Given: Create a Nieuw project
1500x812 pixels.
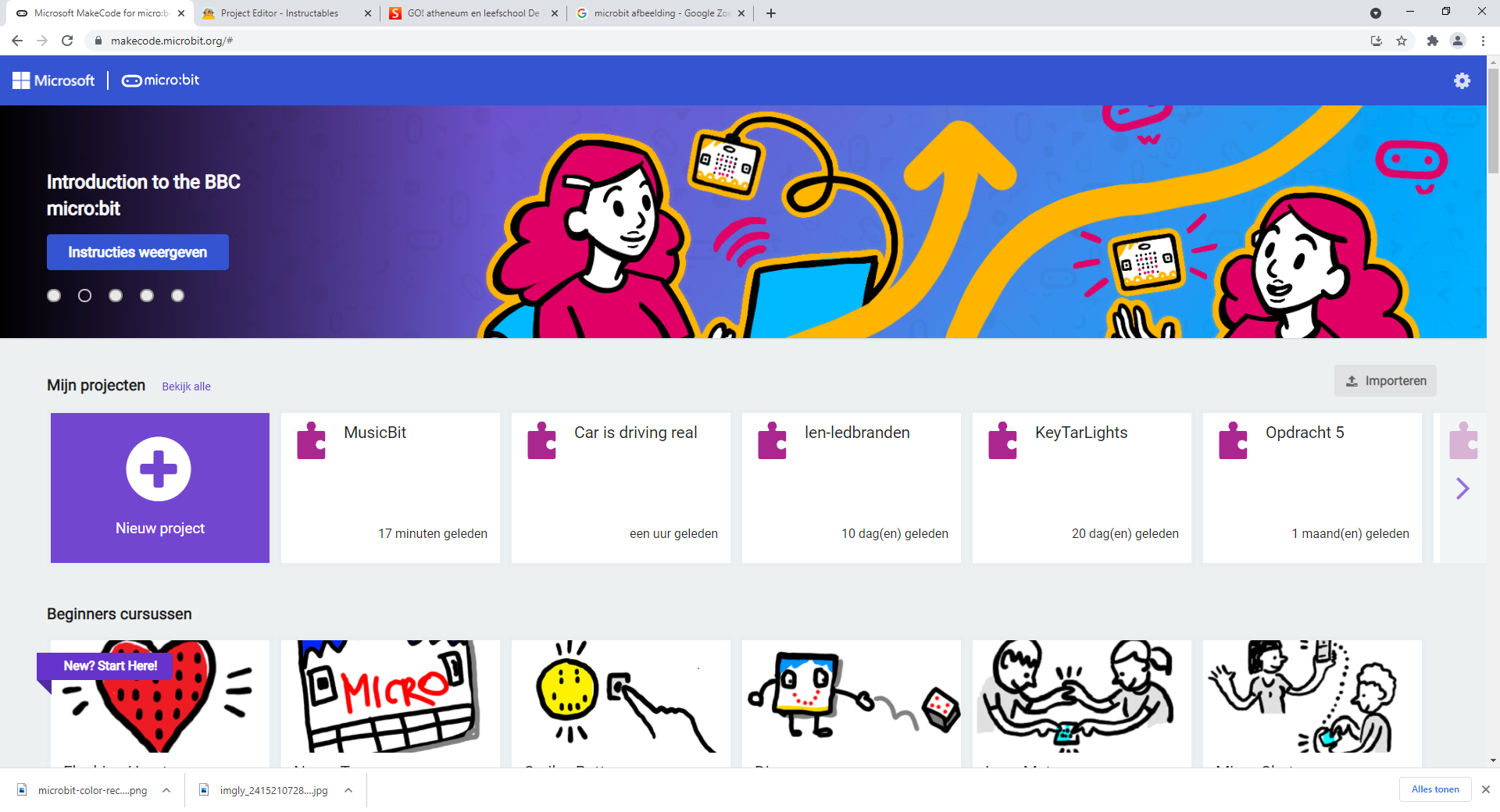Looking at the screenshot, I should 160,488.
